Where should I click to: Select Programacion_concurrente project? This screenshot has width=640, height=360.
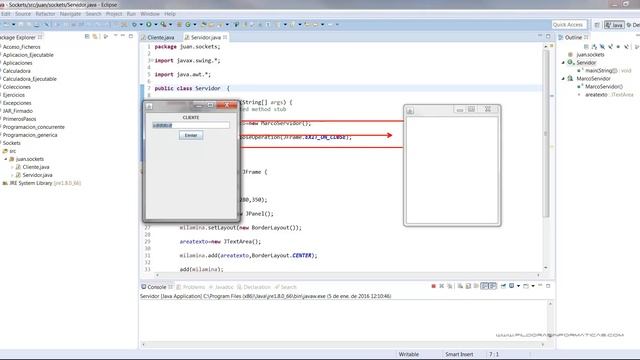(x=33, y=127)
